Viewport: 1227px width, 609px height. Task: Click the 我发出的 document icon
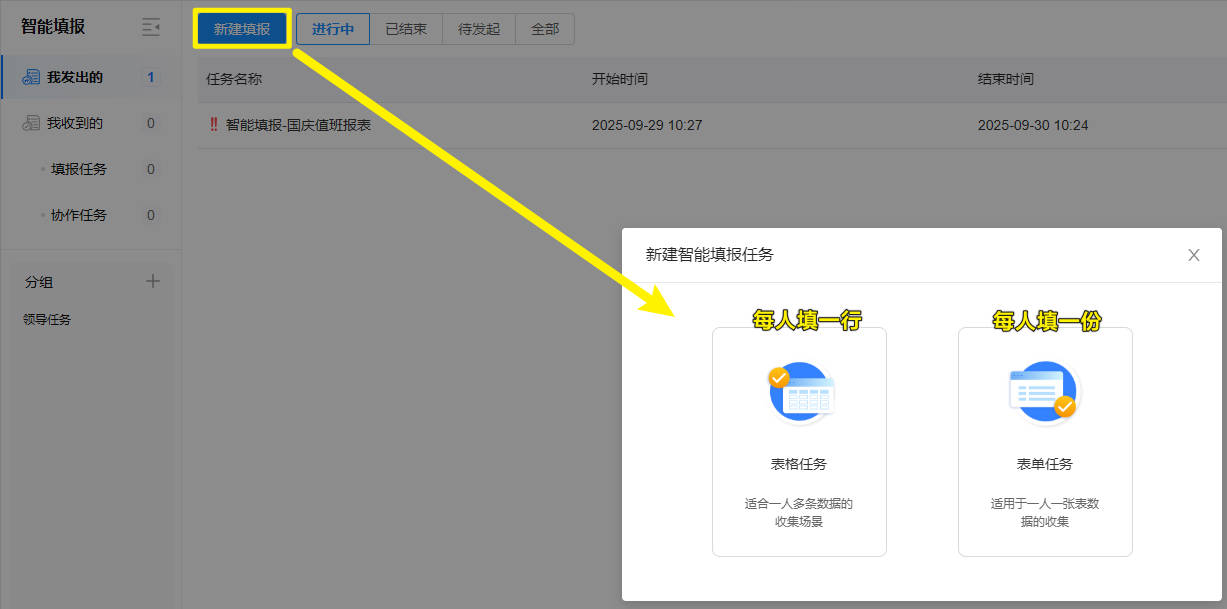tap(31, 78)
